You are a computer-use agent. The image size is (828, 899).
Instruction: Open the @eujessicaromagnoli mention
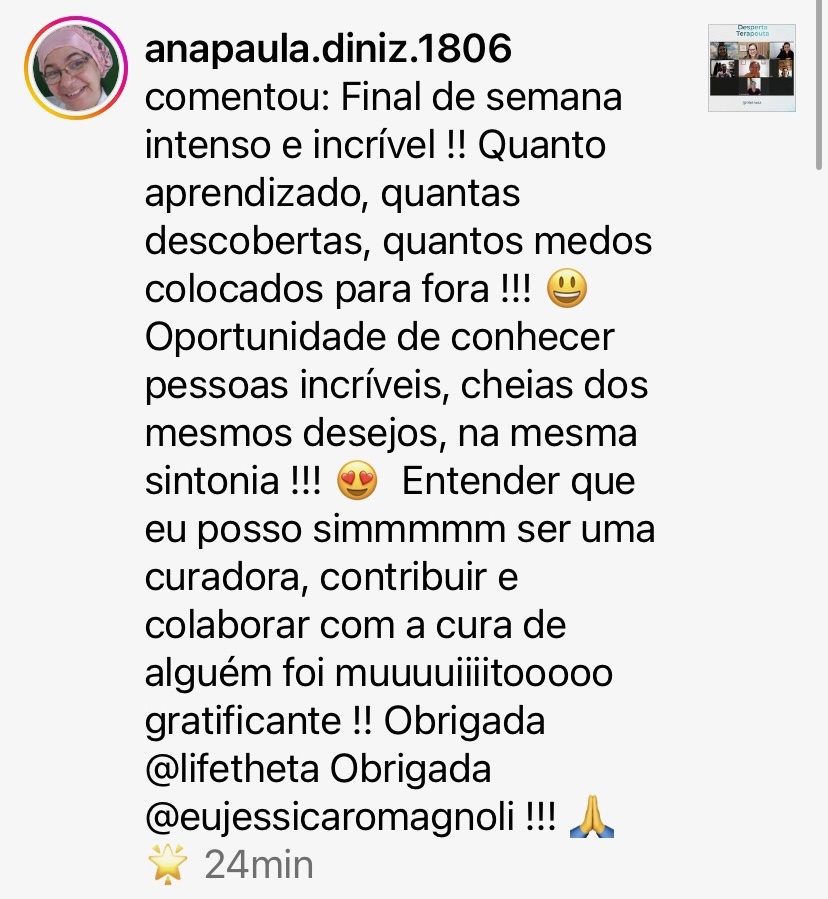coord(330,817)
